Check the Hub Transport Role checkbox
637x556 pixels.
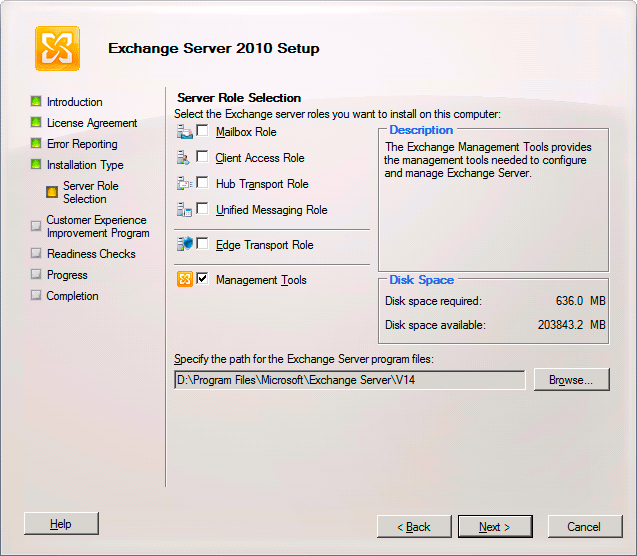pos(202,182)
